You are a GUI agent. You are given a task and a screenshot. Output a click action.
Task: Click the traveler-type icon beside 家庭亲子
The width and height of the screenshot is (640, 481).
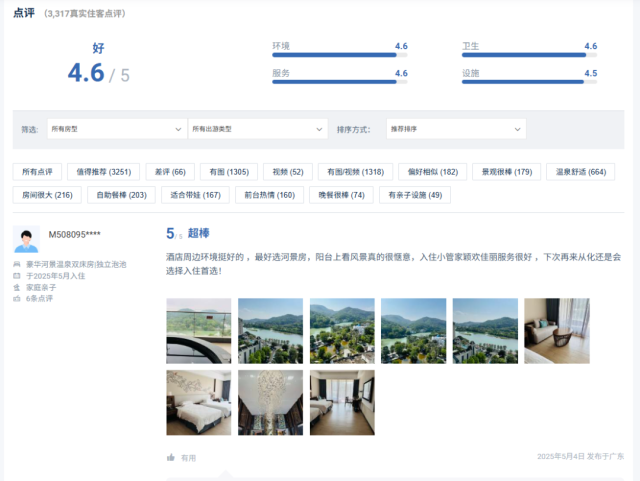tap(17, 287)
